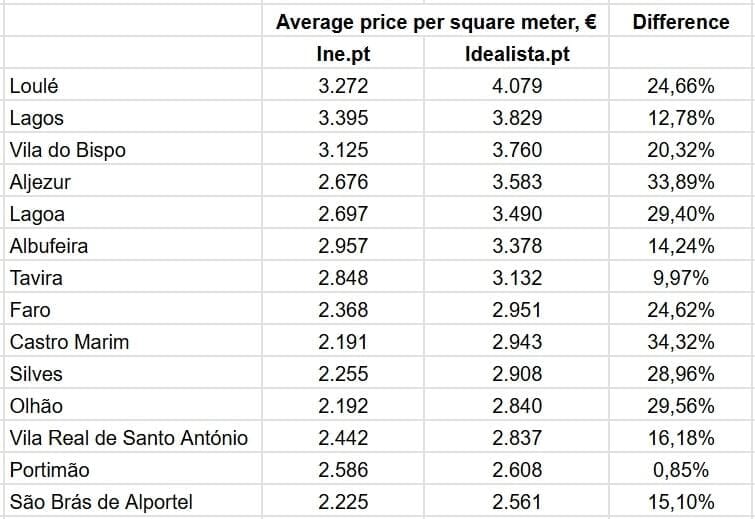Viewport: 755px width, 519px height.
Task: Click Loulé Idealista.pt price 4.079
Action: [x=517, y=86]
